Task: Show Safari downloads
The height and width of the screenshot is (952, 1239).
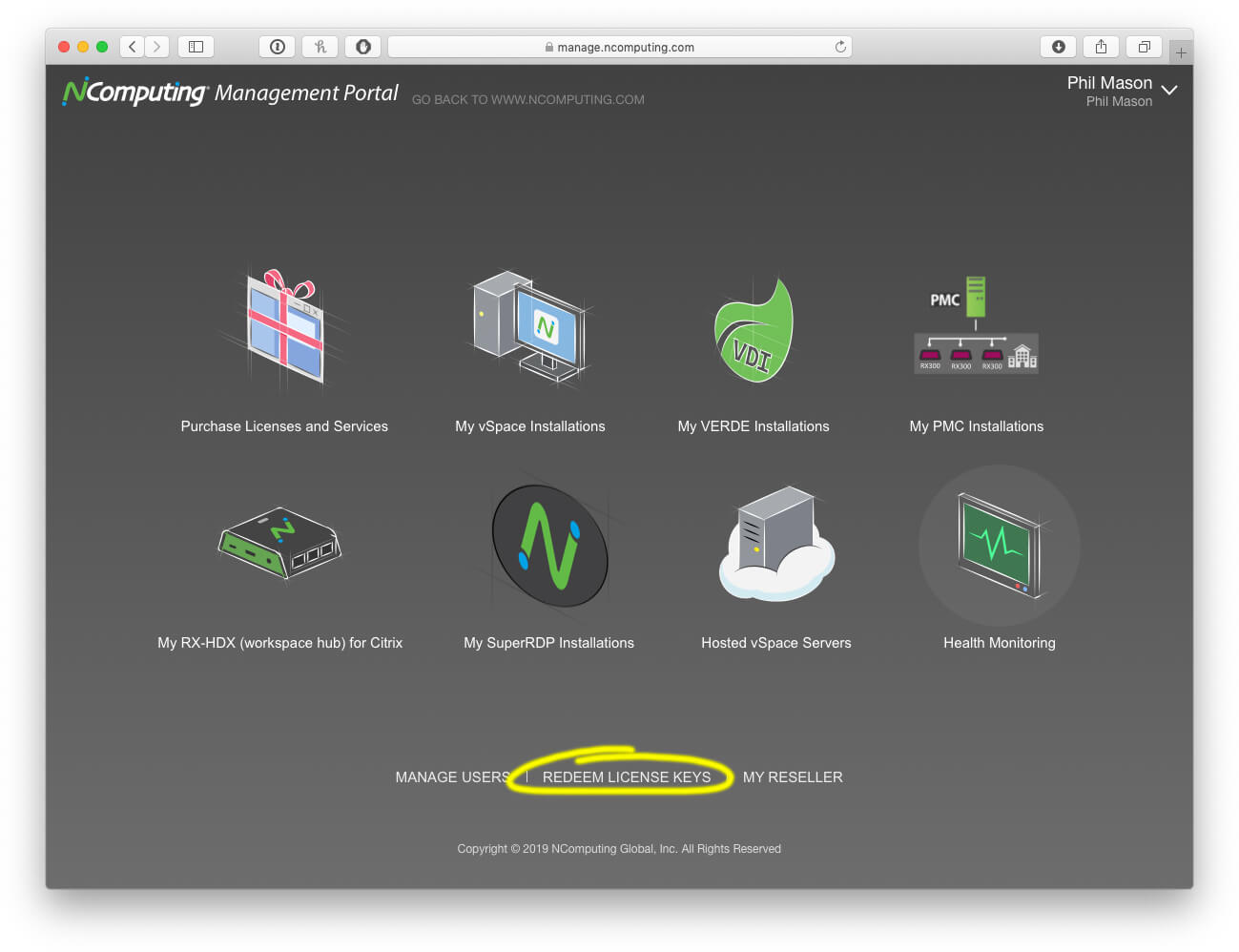Action: pyautogui.click(x=1059, y=47)
